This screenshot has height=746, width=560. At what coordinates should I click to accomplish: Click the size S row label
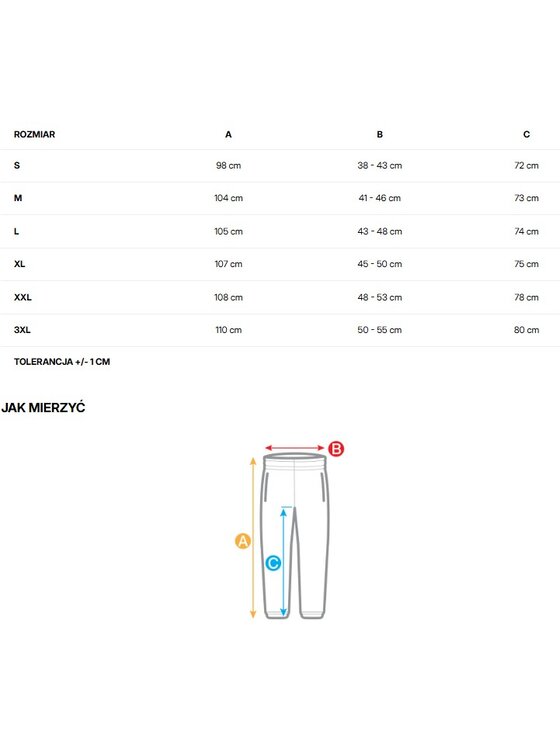17,166
